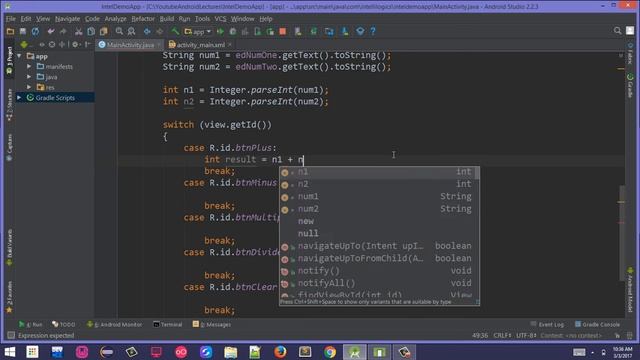
Task: Click the Undo arrow icon
Action: [51, 31]
